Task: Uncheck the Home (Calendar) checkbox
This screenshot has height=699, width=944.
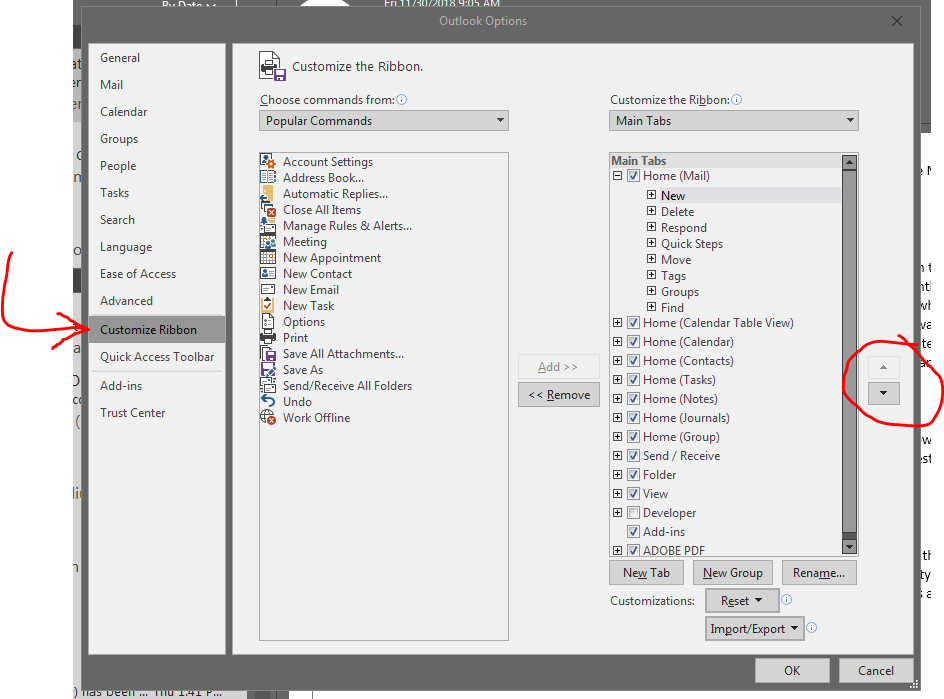Action: click(633, 341)
